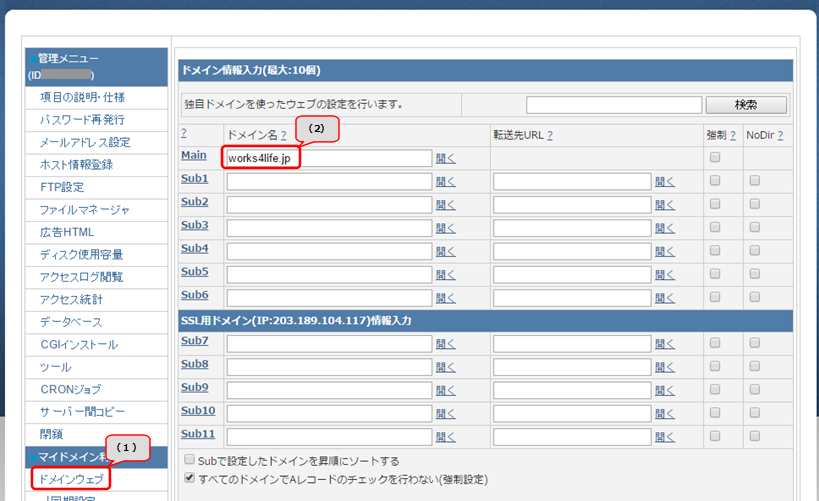Go to アクセス統計 page

(x=71, y=299)
